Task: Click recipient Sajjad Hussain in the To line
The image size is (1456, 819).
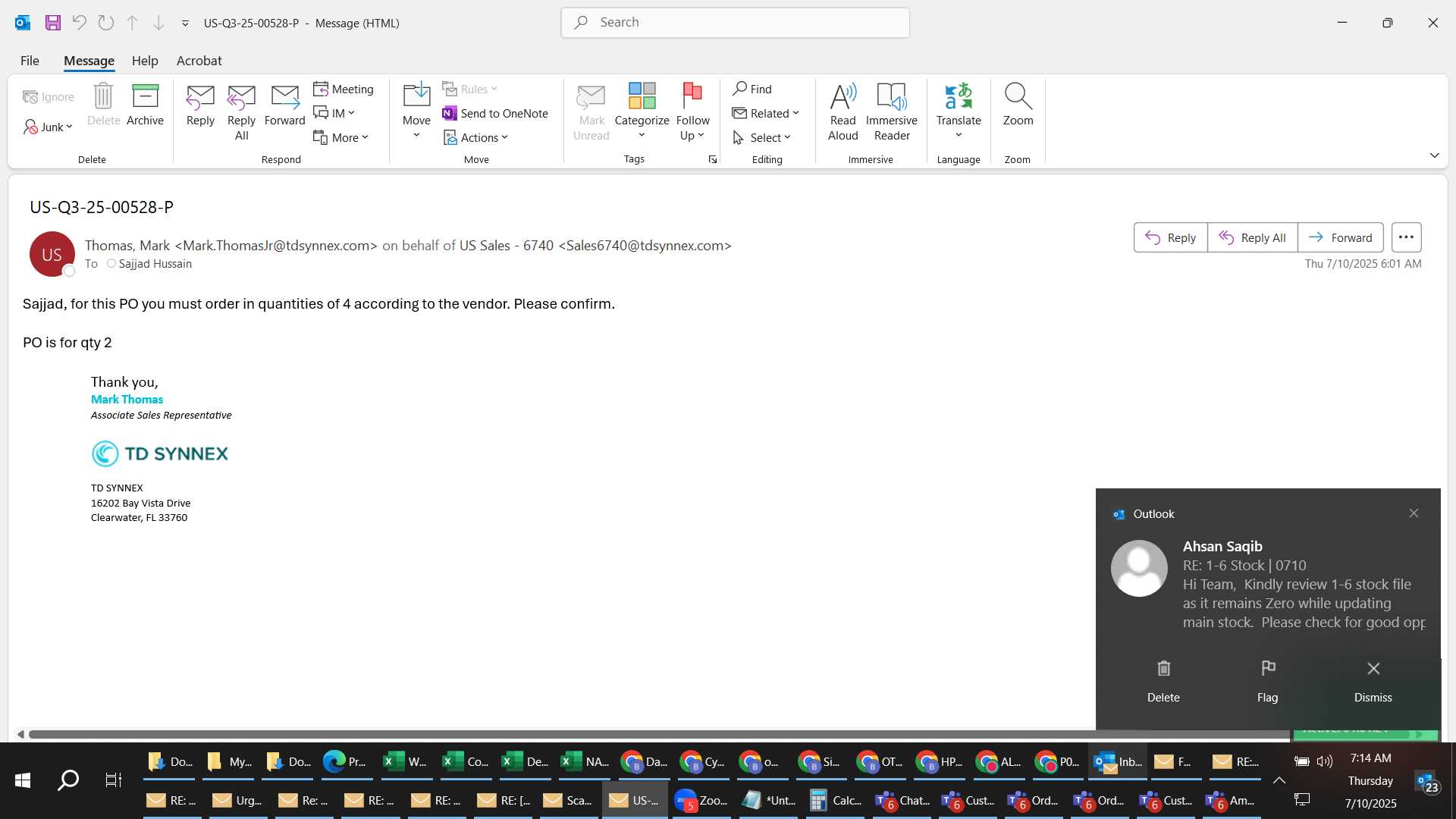Action: pos(155,264)
